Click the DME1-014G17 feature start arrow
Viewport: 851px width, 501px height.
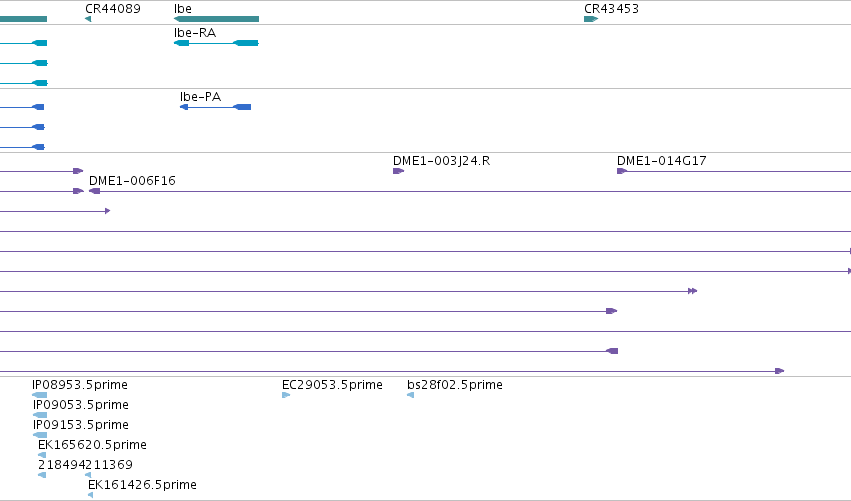pyautogui.click(x=622, y=171)
